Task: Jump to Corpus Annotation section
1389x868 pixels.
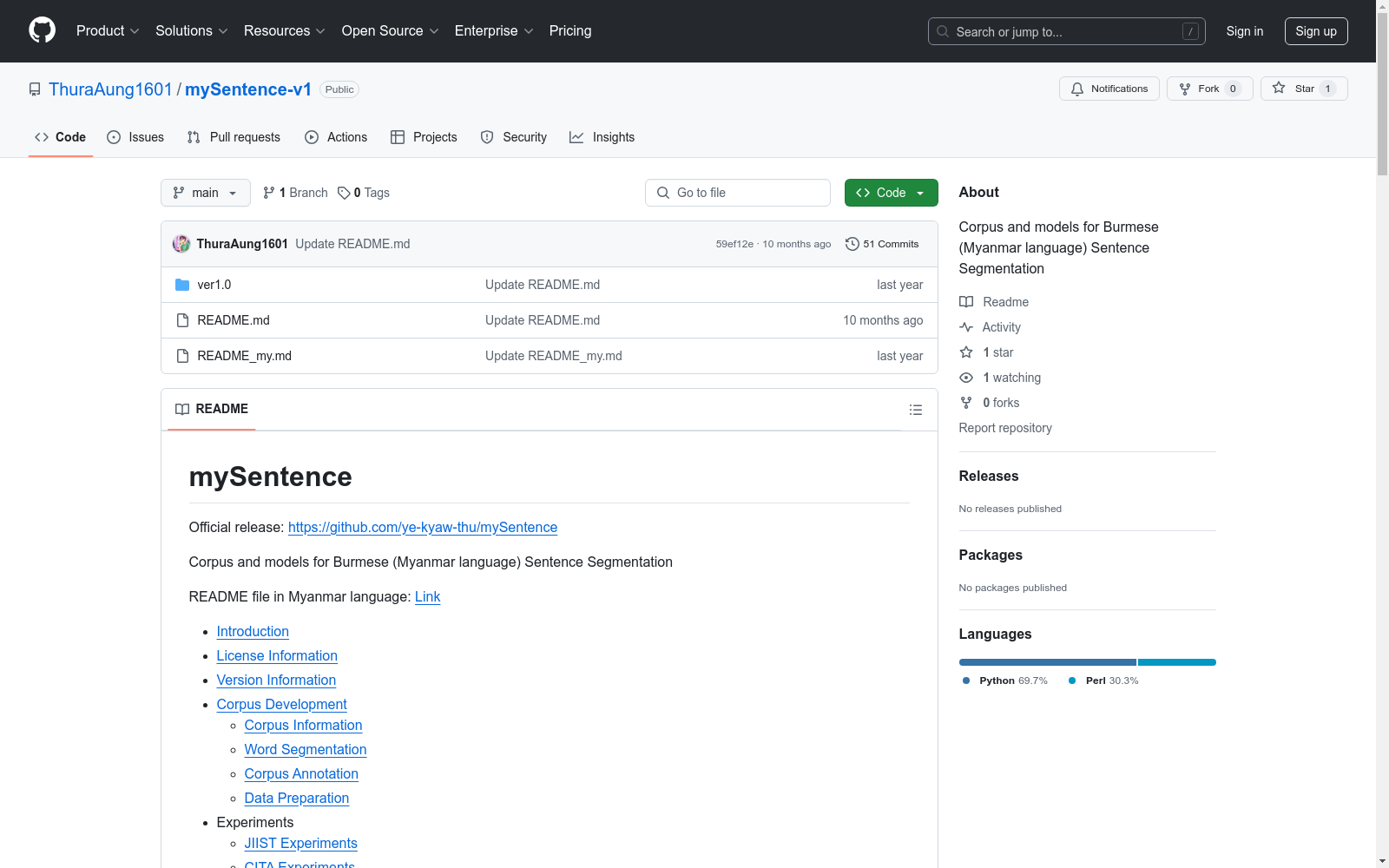Action: pyautogui.click(x=301, y=773)
